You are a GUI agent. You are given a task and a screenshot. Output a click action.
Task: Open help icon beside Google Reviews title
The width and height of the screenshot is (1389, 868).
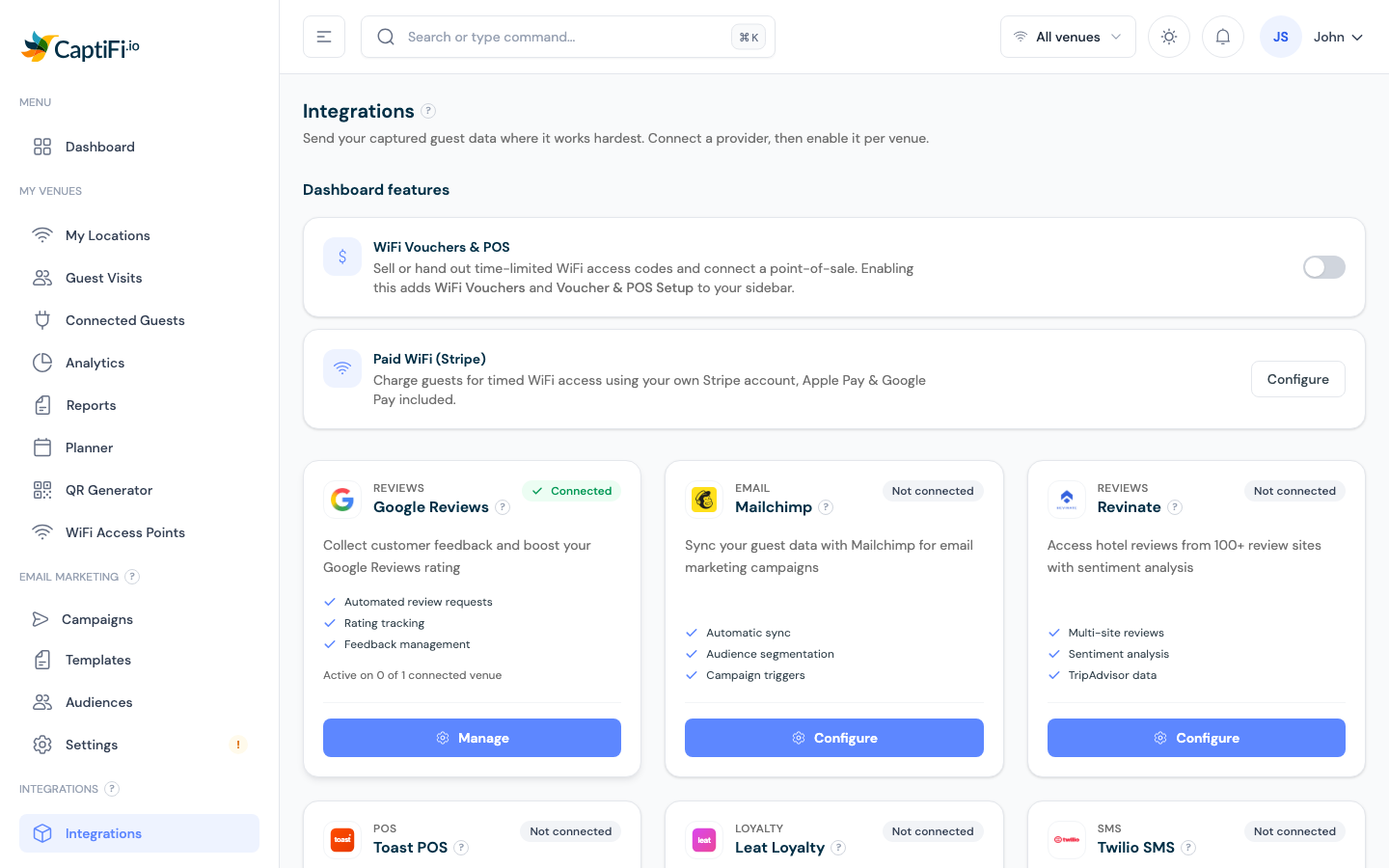pos(503,507)
